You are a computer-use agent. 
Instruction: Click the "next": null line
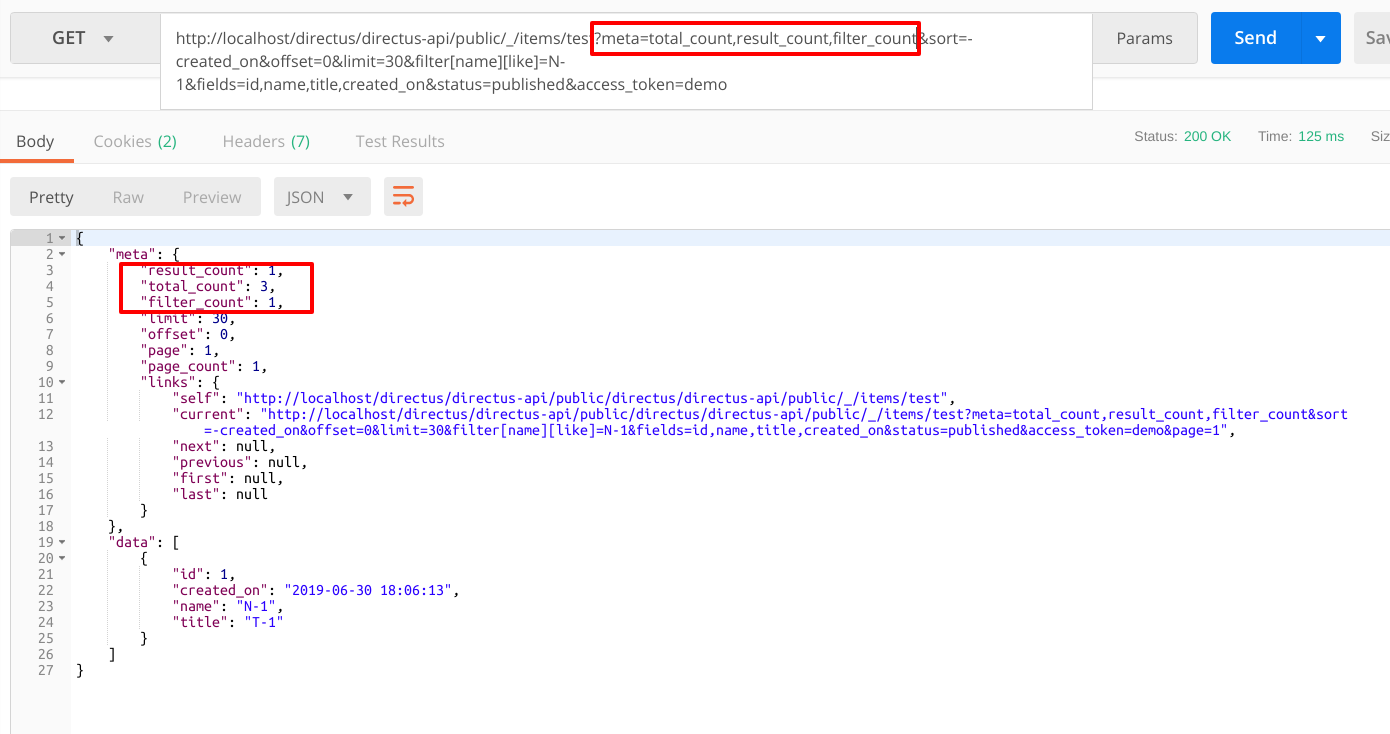click(x=224, y=446)
